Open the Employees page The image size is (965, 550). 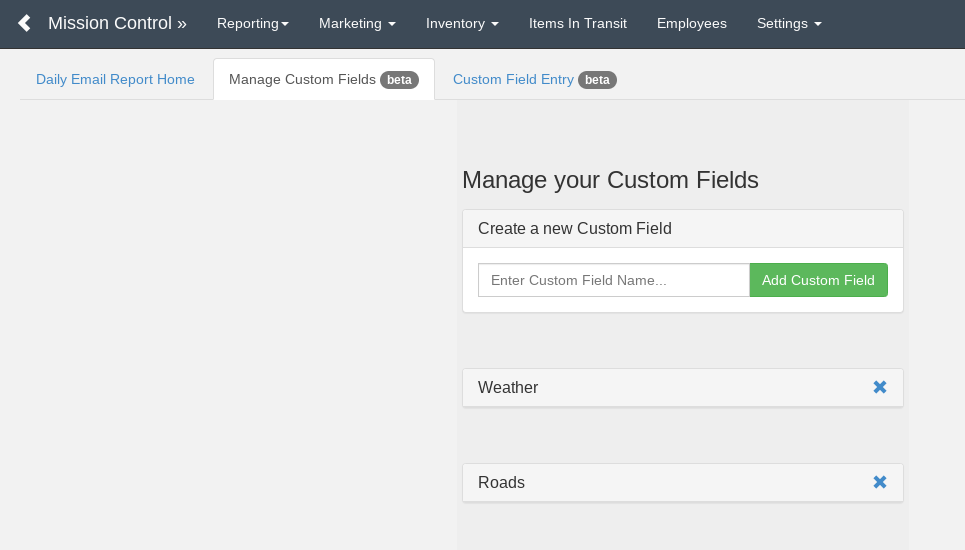tap(692, 23)
